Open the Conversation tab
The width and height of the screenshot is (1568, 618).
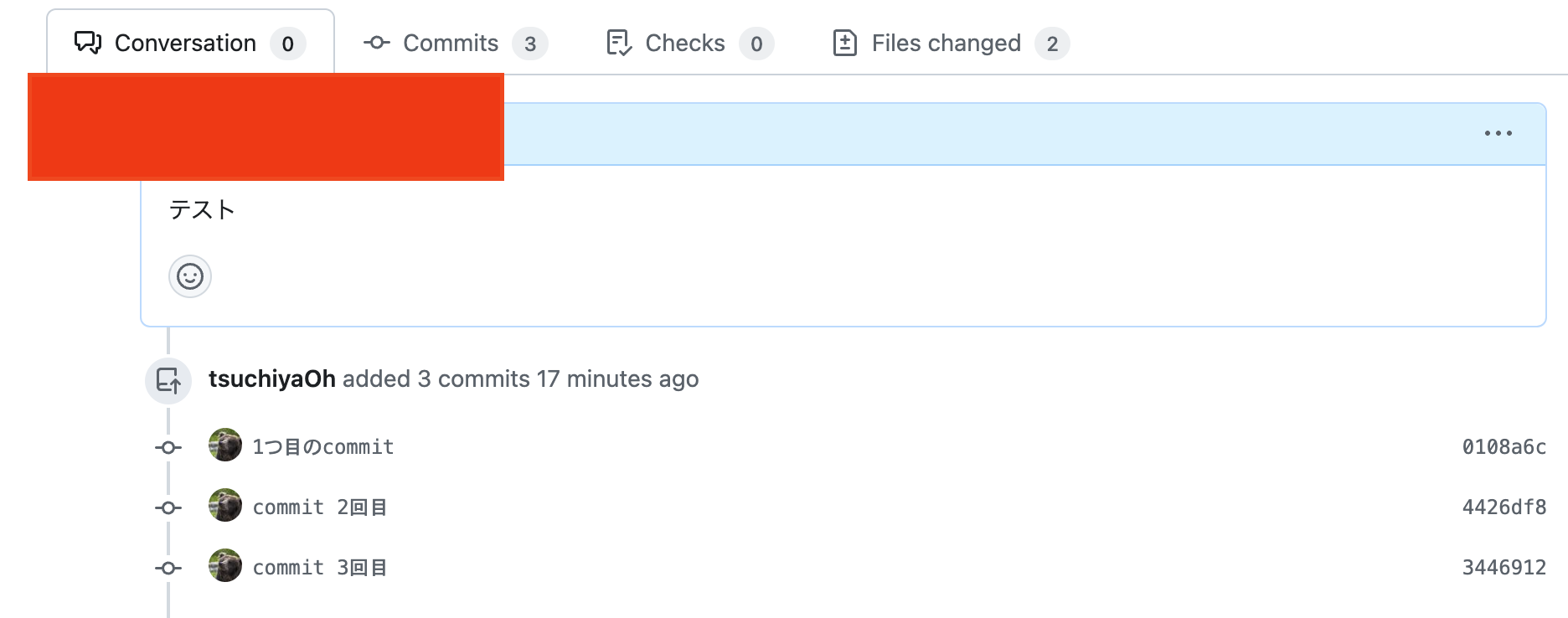point(185,43)
